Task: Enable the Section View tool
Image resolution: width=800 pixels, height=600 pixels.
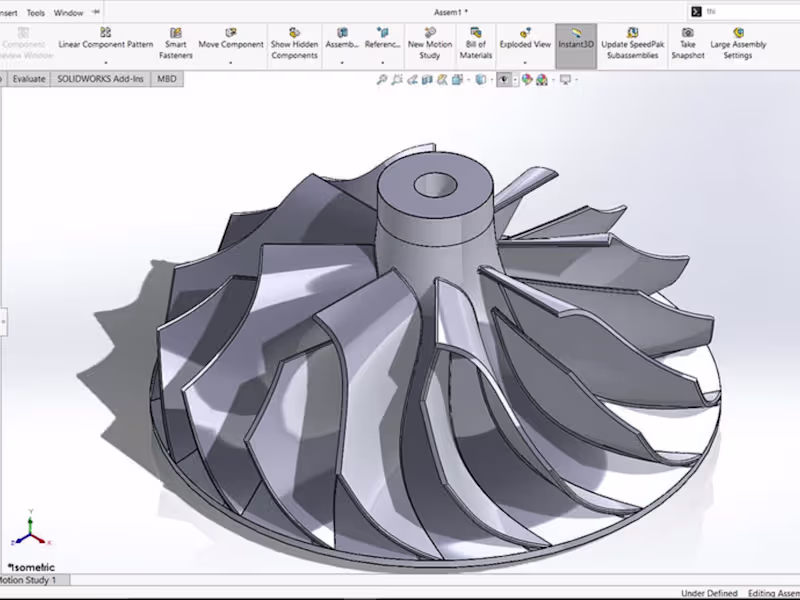Action: point(425,80)
